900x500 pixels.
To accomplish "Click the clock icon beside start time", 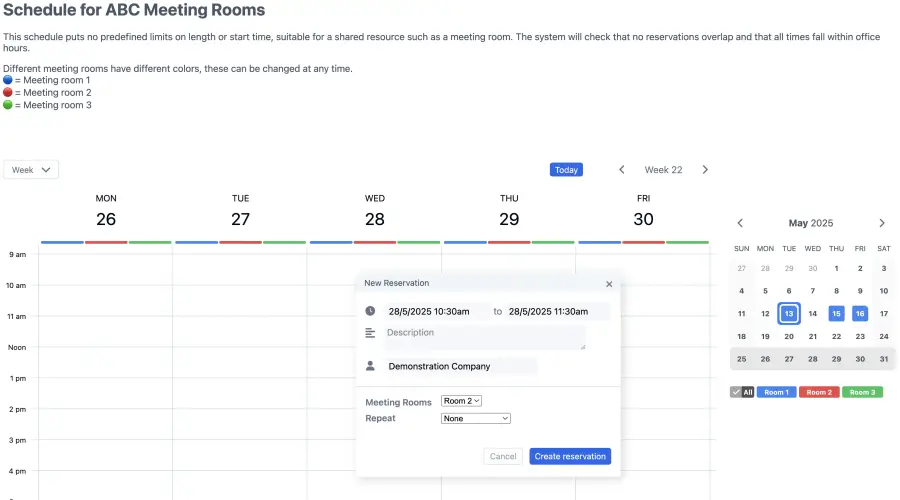I will pyautogui.click(x=370, y=311).
